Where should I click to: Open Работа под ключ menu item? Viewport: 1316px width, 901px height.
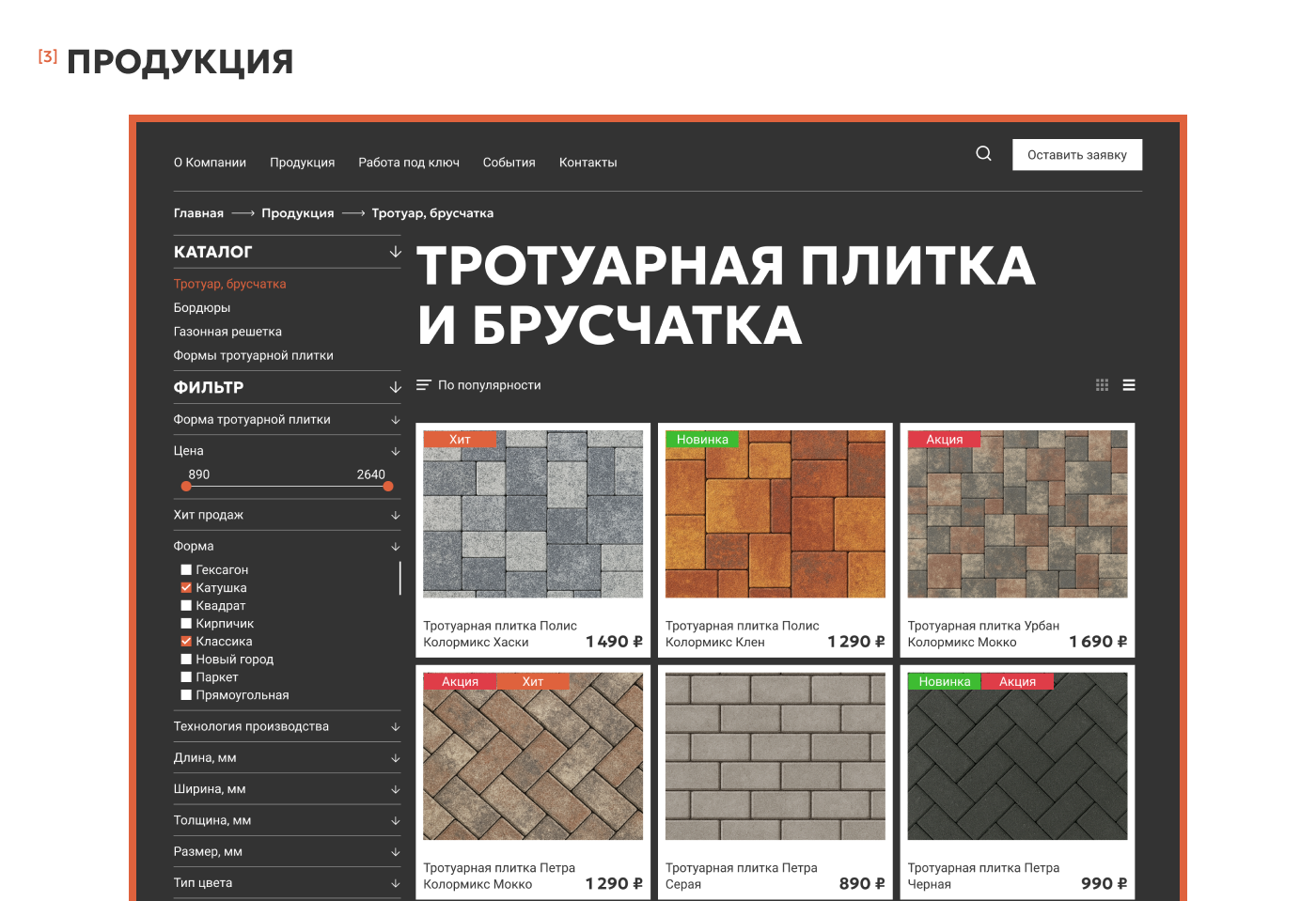tap(409, 163)
